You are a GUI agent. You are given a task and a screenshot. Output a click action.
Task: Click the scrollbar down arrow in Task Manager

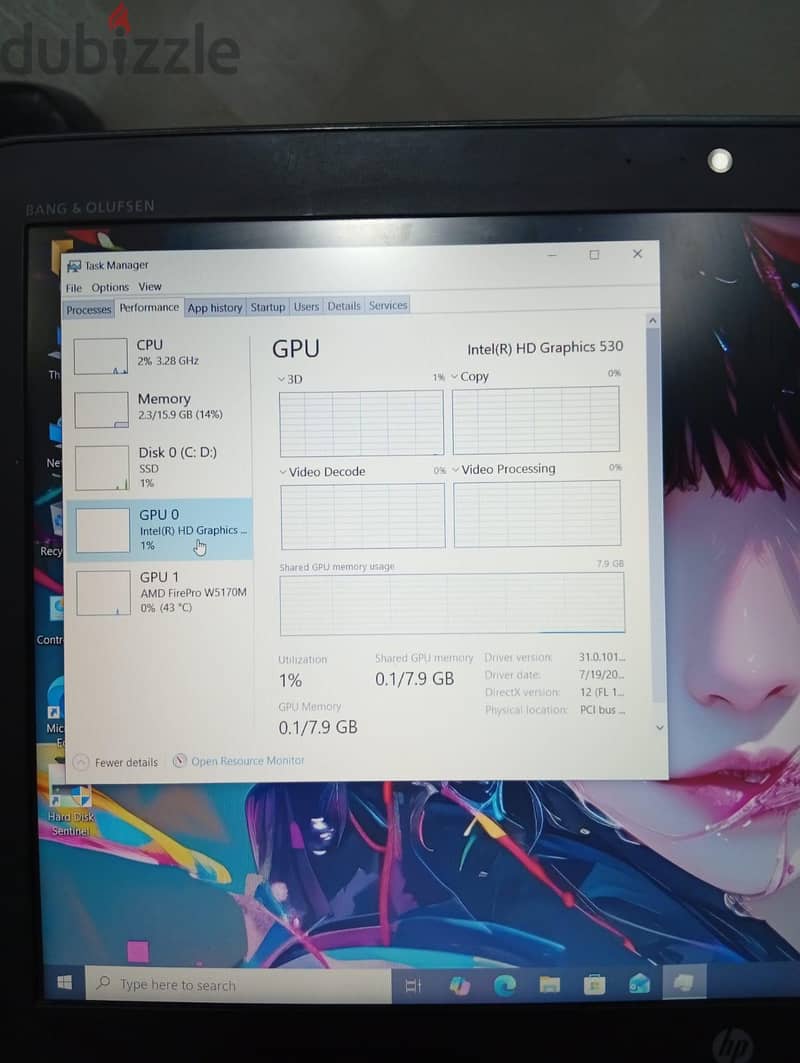(x=660, y=727)
